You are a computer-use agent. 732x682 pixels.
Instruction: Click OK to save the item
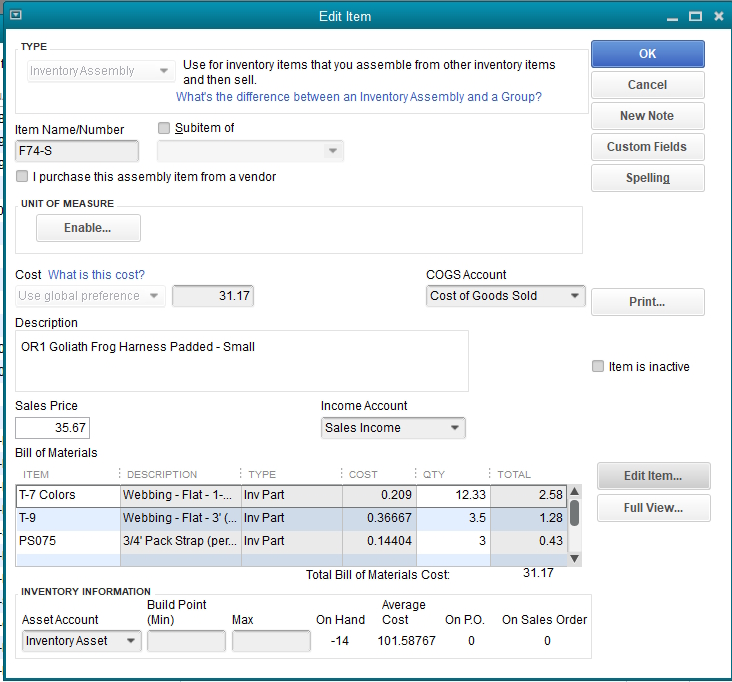[x=647, y=54]
